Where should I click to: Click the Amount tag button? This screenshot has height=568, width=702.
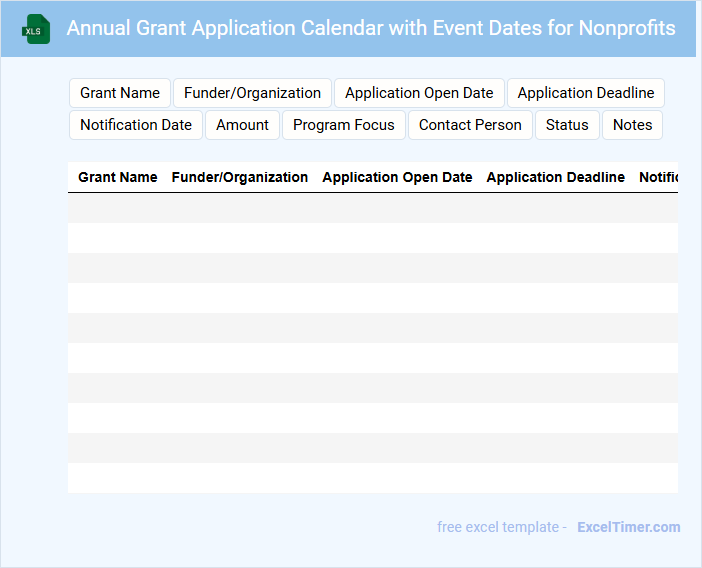pyautogui.click(x=242, y=125)
